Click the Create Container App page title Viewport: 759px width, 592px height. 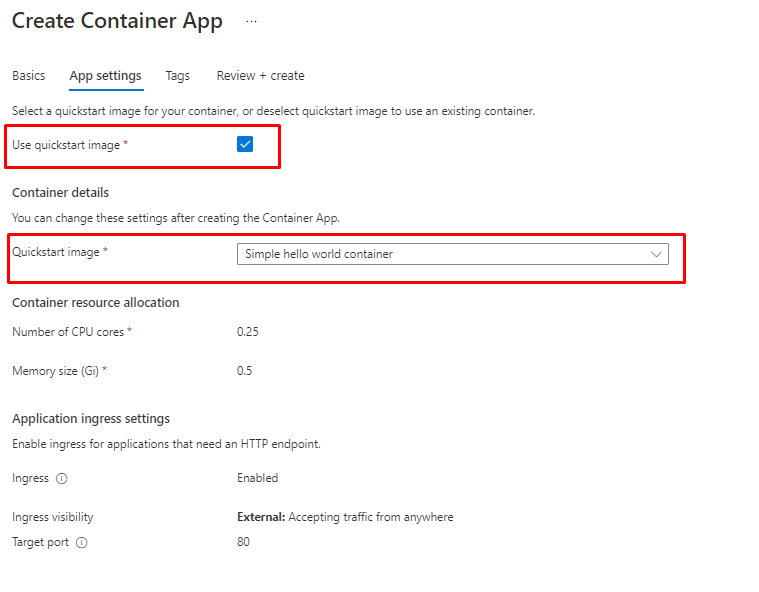pyautogui.click(x=117, y=21)
